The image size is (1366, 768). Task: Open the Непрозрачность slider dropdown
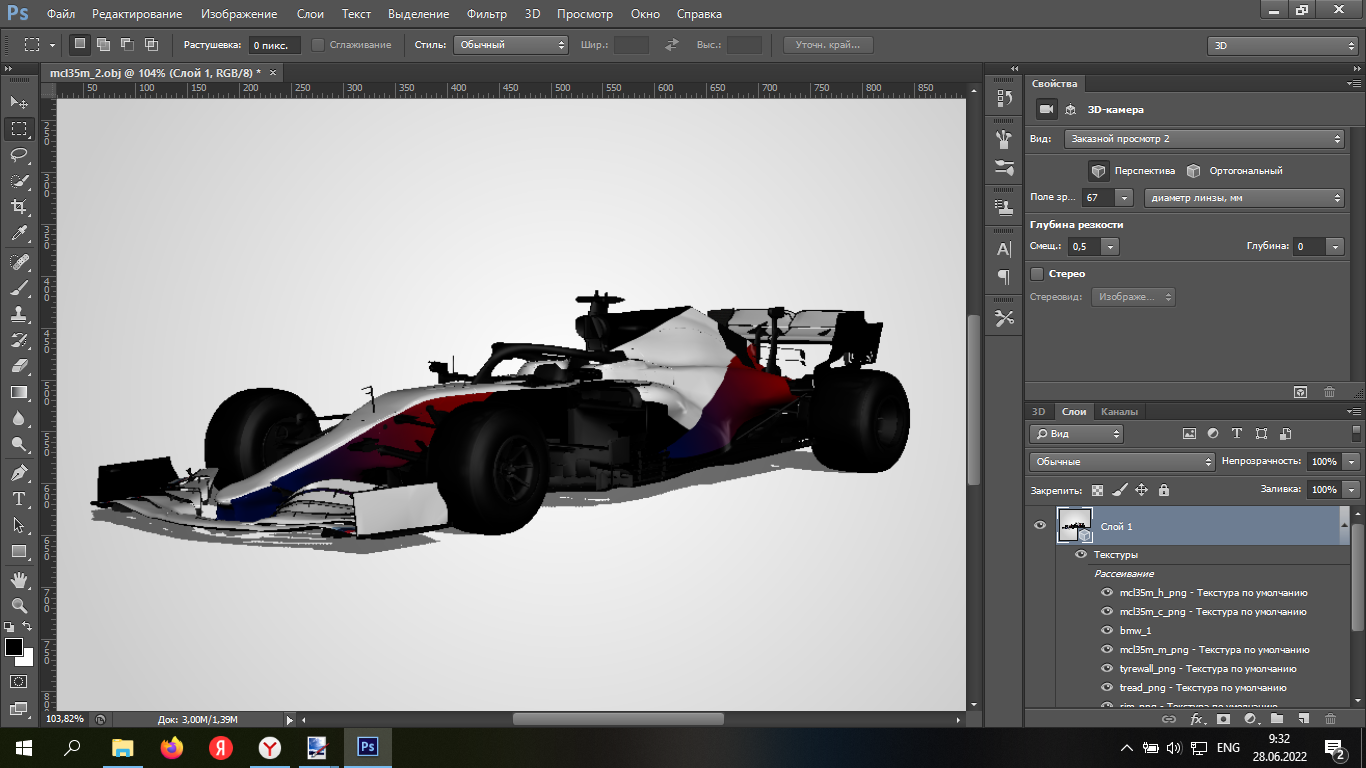[1352, 462]
